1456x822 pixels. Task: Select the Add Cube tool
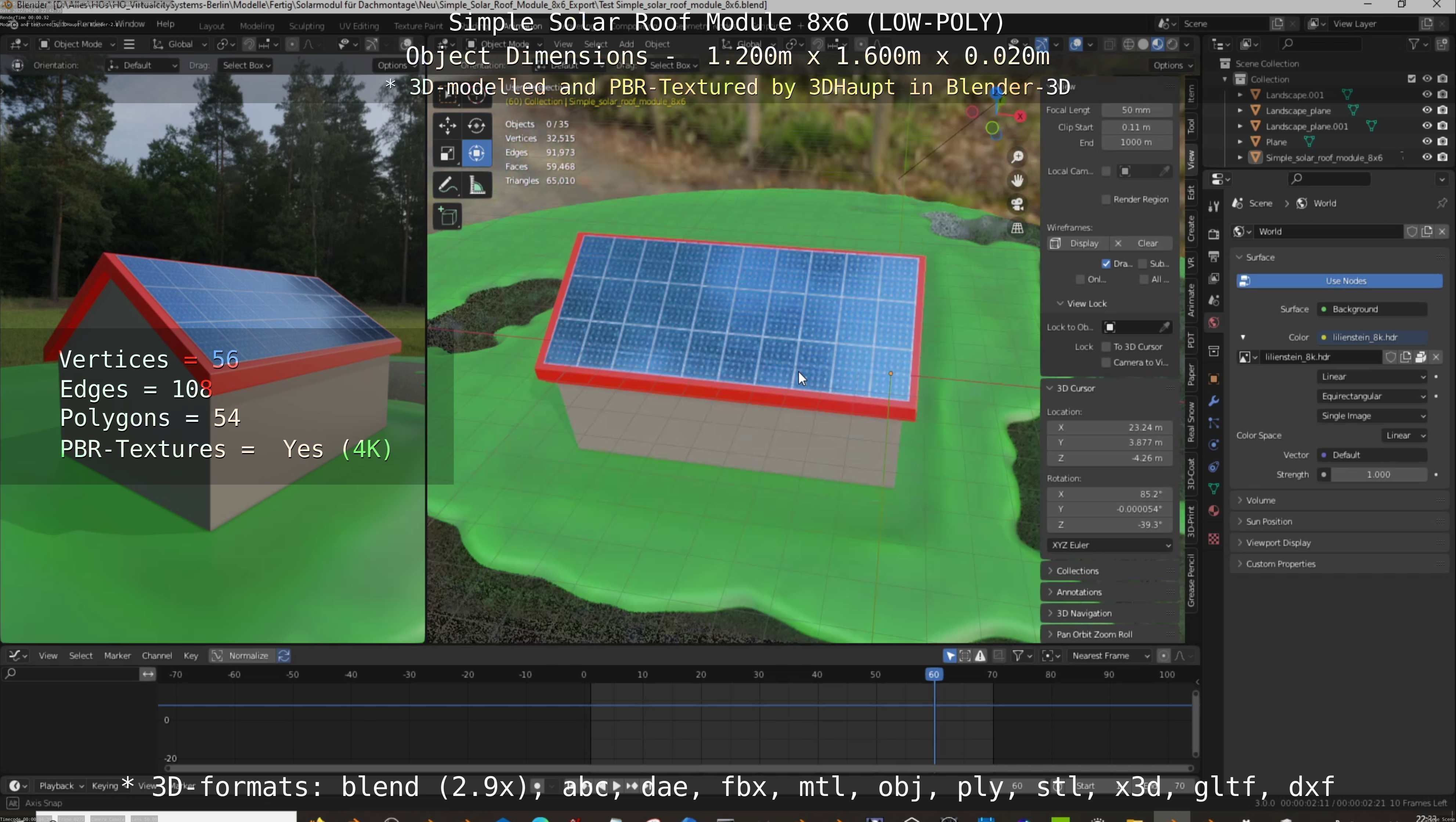(x=447, y=217)
